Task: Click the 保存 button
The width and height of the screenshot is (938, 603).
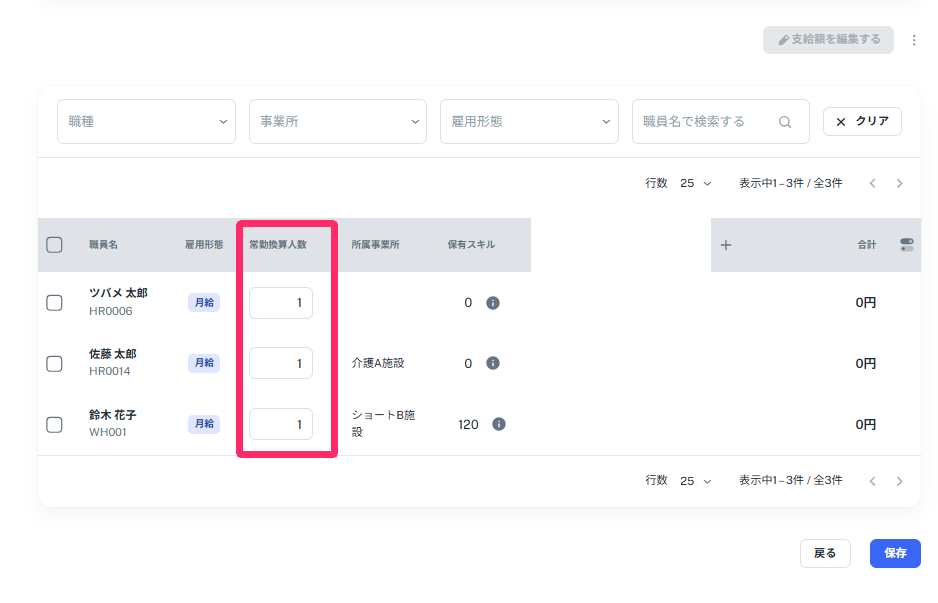Action: (894, 553)
